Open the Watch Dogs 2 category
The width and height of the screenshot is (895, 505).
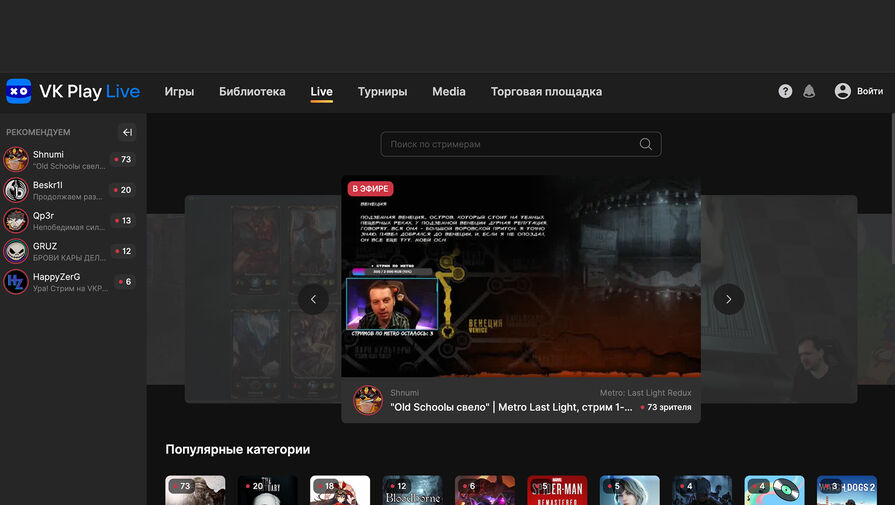pyautogui.click(x=846, y=490)
